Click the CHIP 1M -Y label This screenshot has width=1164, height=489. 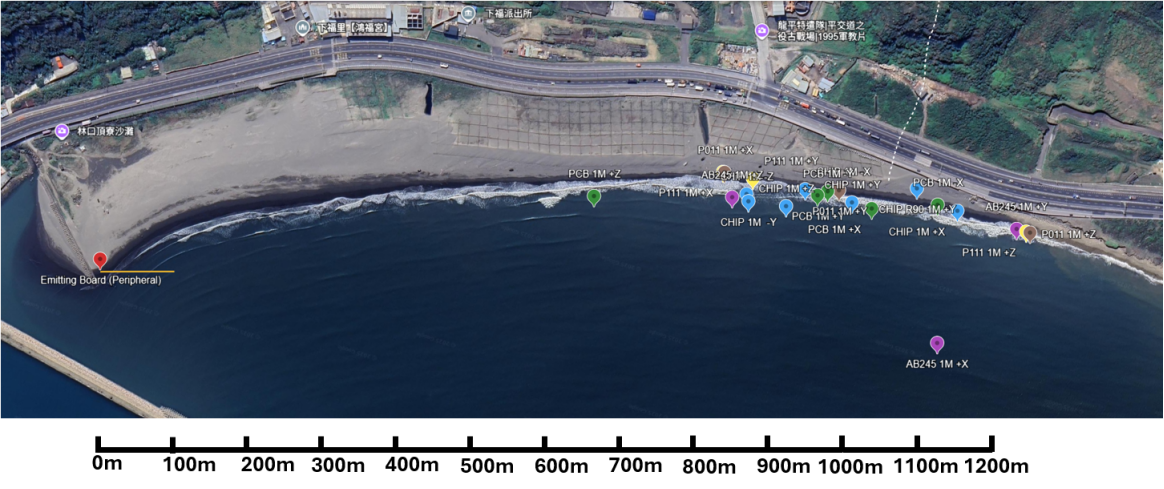tap(748, 222)
